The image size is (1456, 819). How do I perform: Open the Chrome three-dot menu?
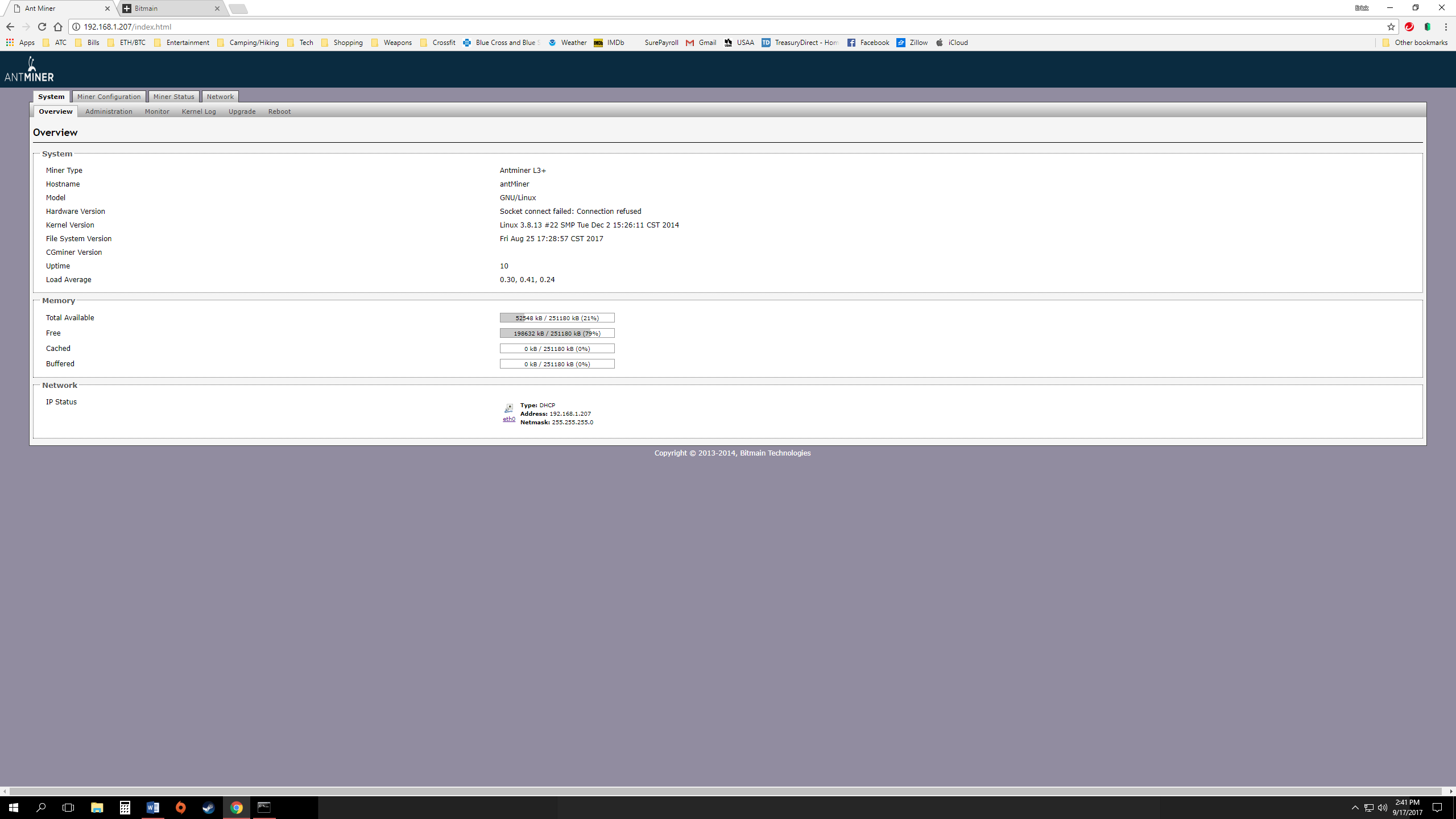[1446, 27]
